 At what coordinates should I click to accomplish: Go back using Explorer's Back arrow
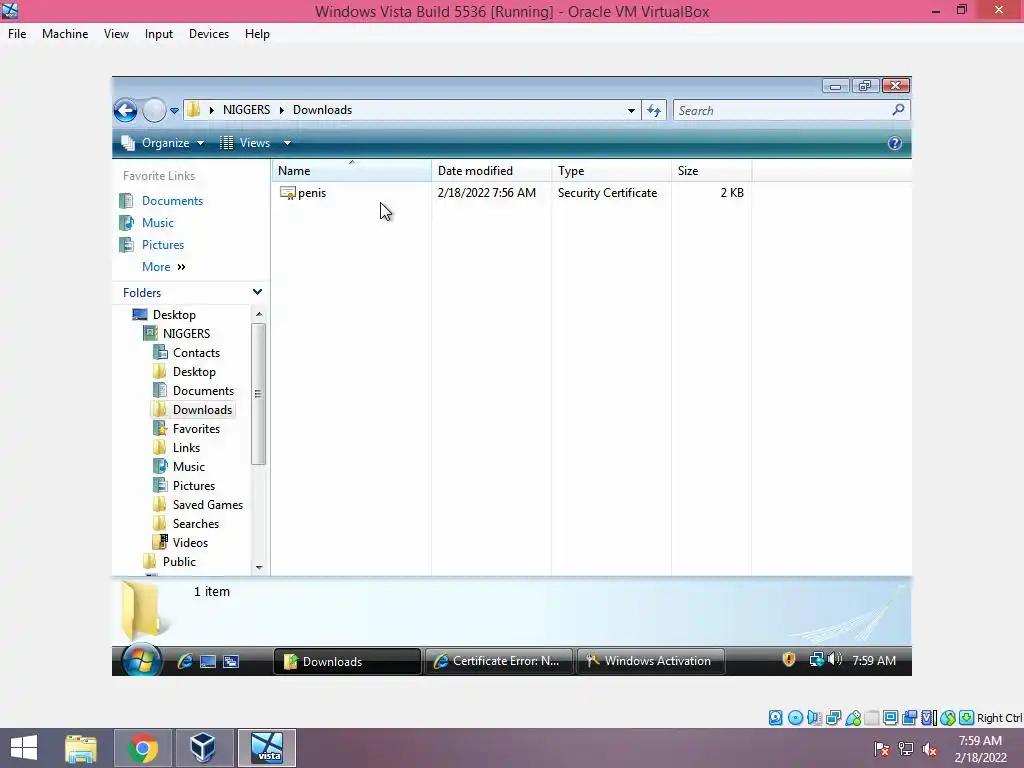pyautogui.click(x=125, y=110)
